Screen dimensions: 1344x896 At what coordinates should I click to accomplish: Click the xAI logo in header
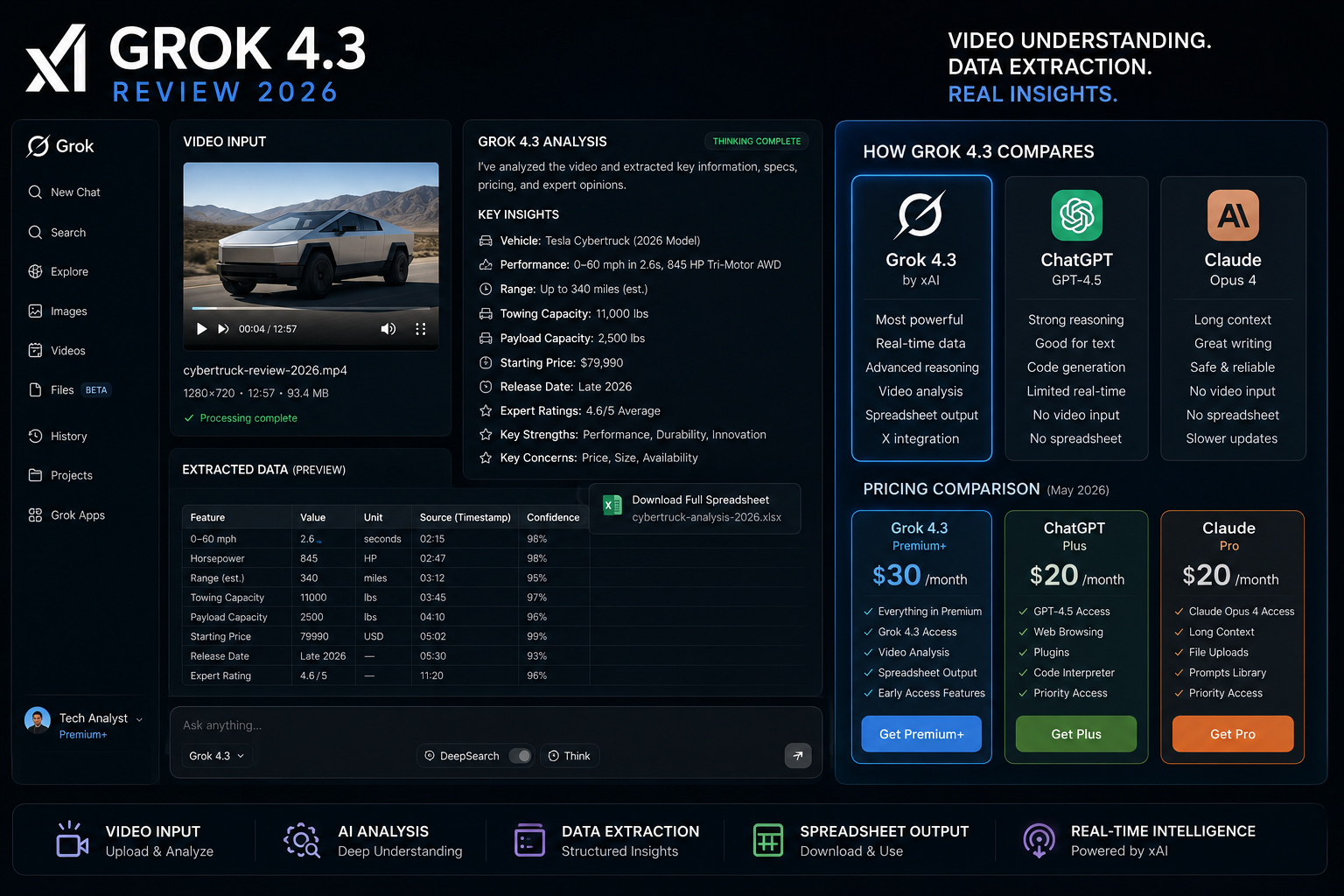56,59
